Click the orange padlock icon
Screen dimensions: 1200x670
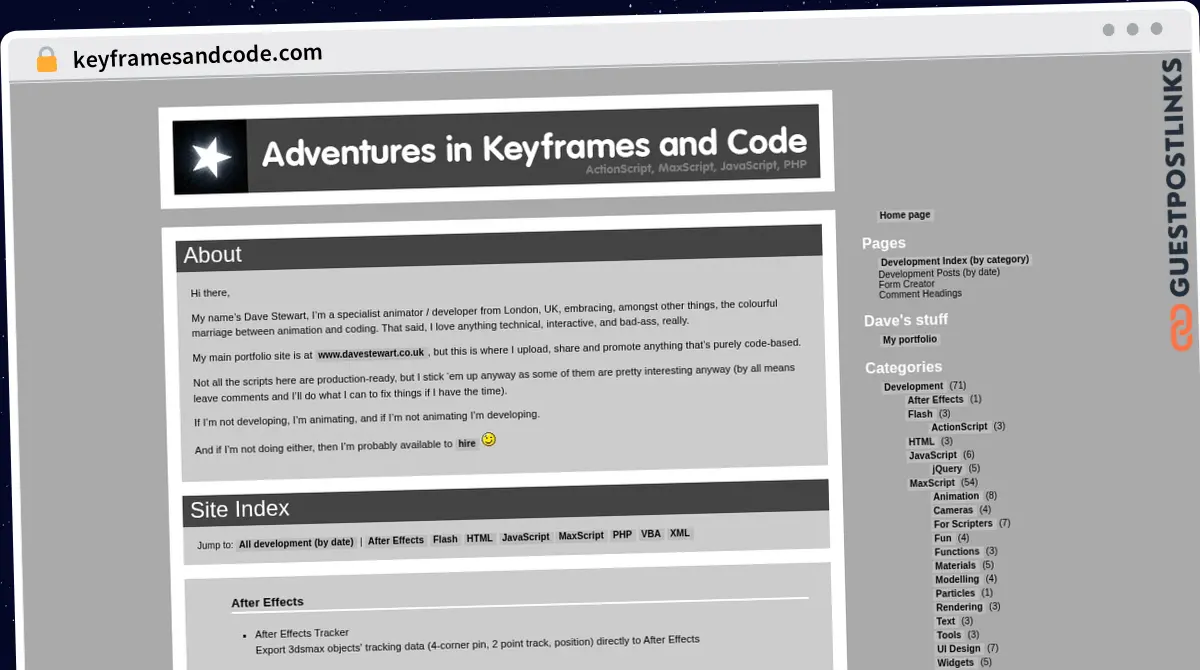(47, 60)
